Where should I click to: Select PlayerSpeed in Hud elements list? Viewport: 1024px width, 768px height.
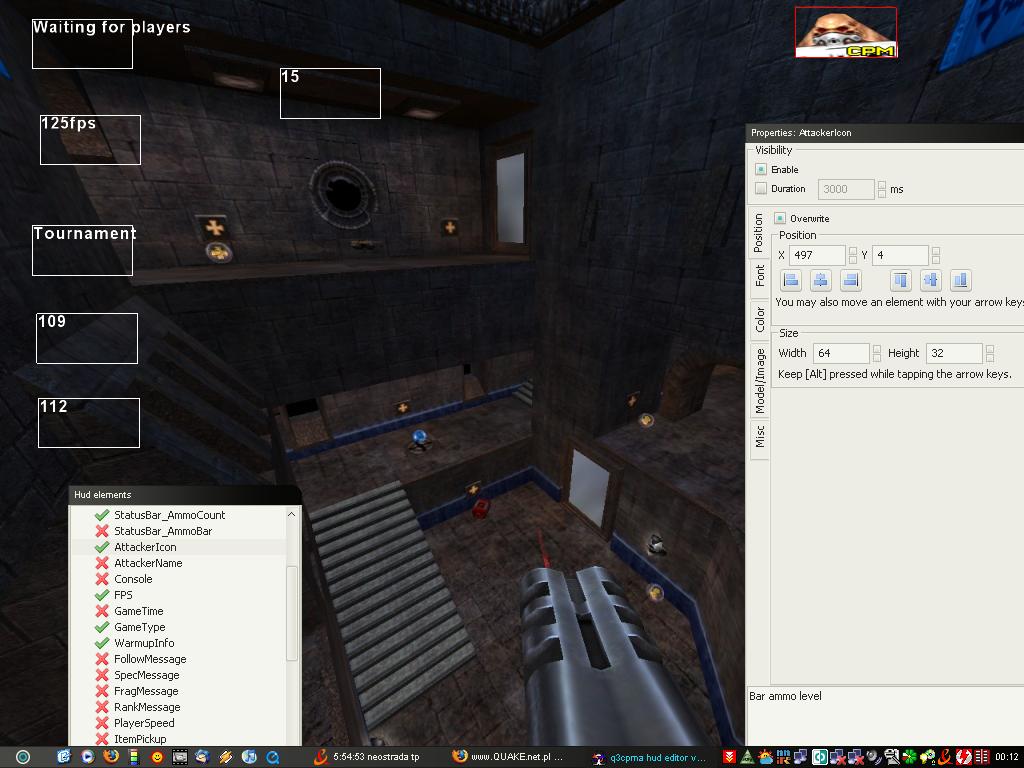[x=144, y=723]
